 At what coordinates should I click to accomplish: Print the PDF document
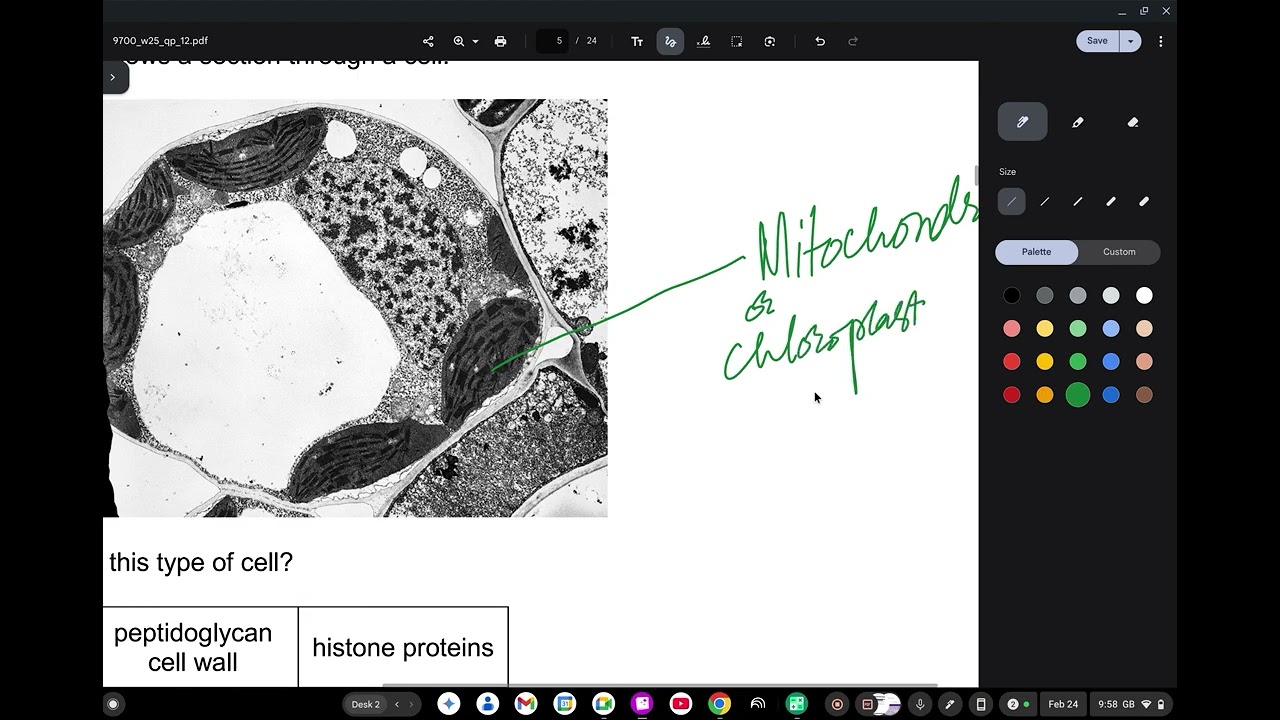[500, 41]
